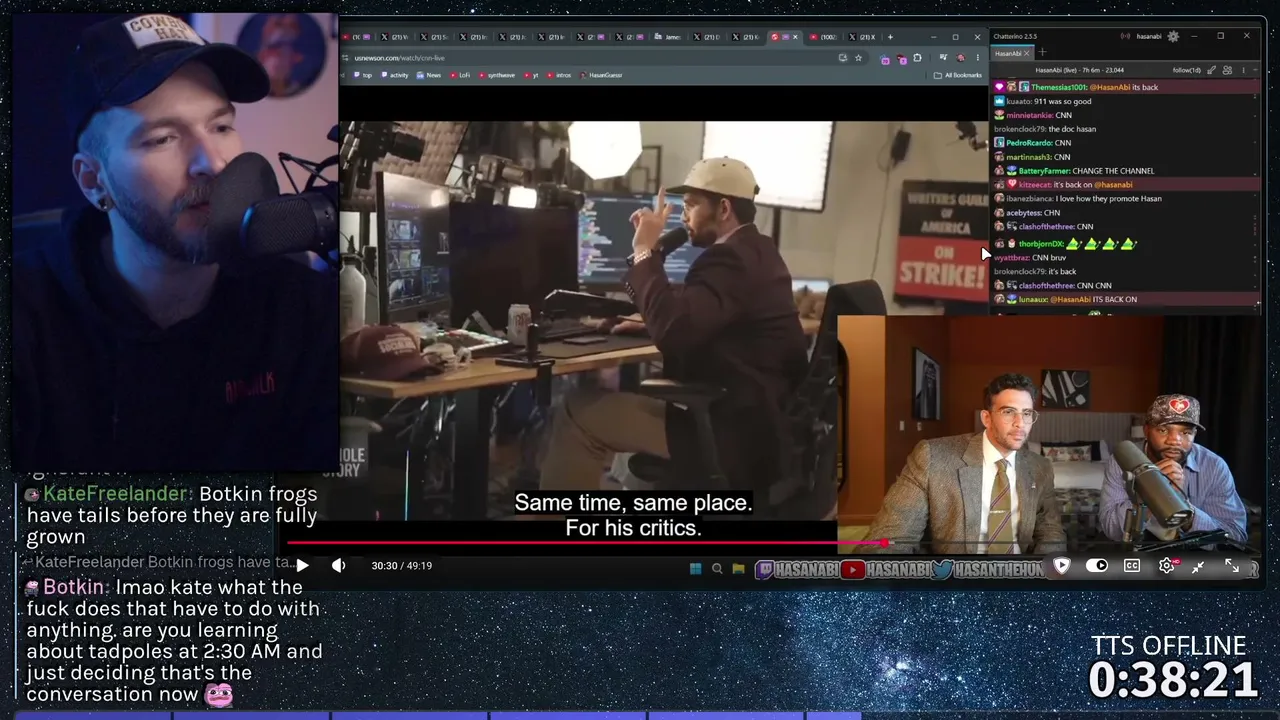Click username PedroRcardo in chat

[1029, 143]
